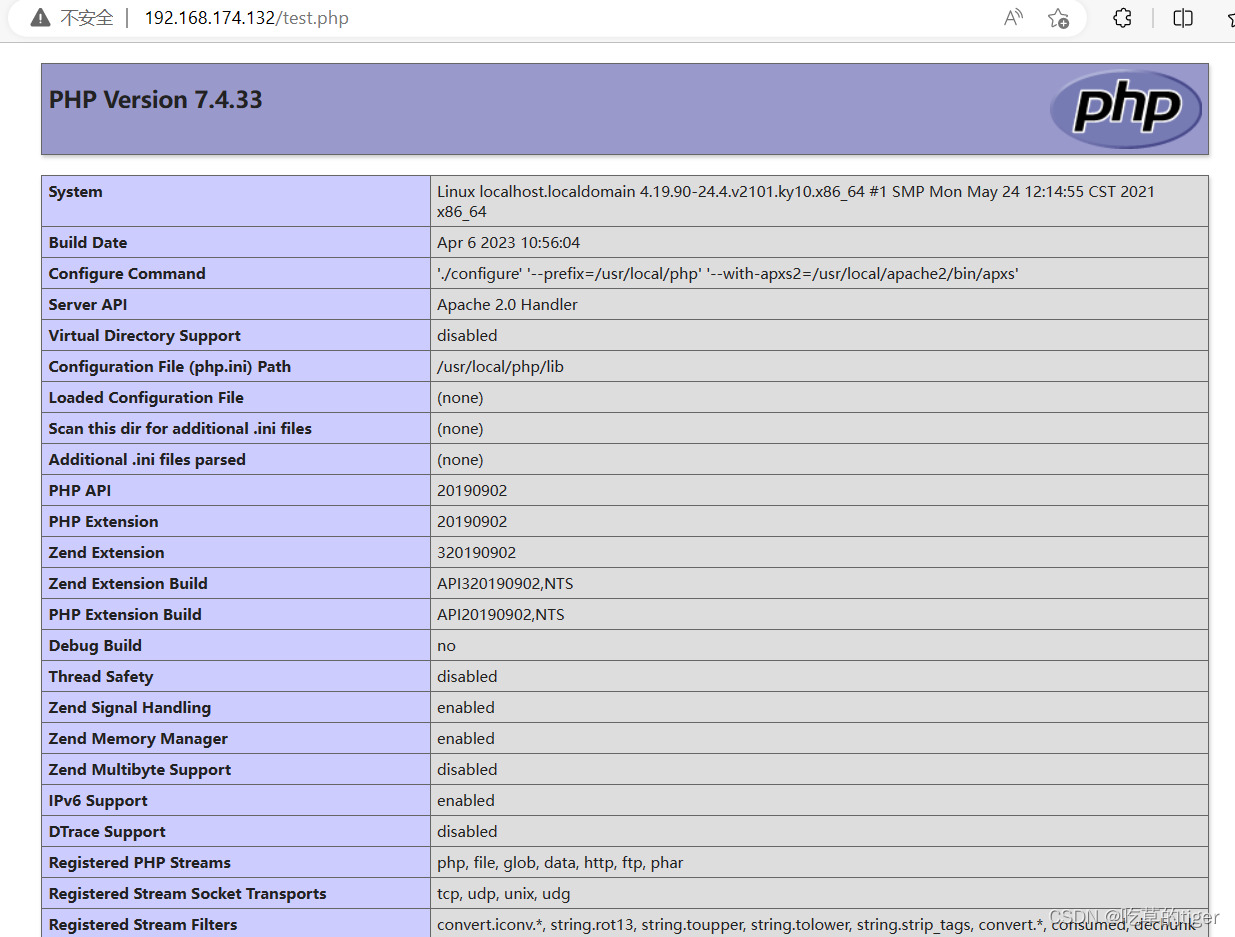Click the /usr/local/php/lib path value
Image resolution: width=1235 pixels, height=937 pixels.
[x=500, y=366]
